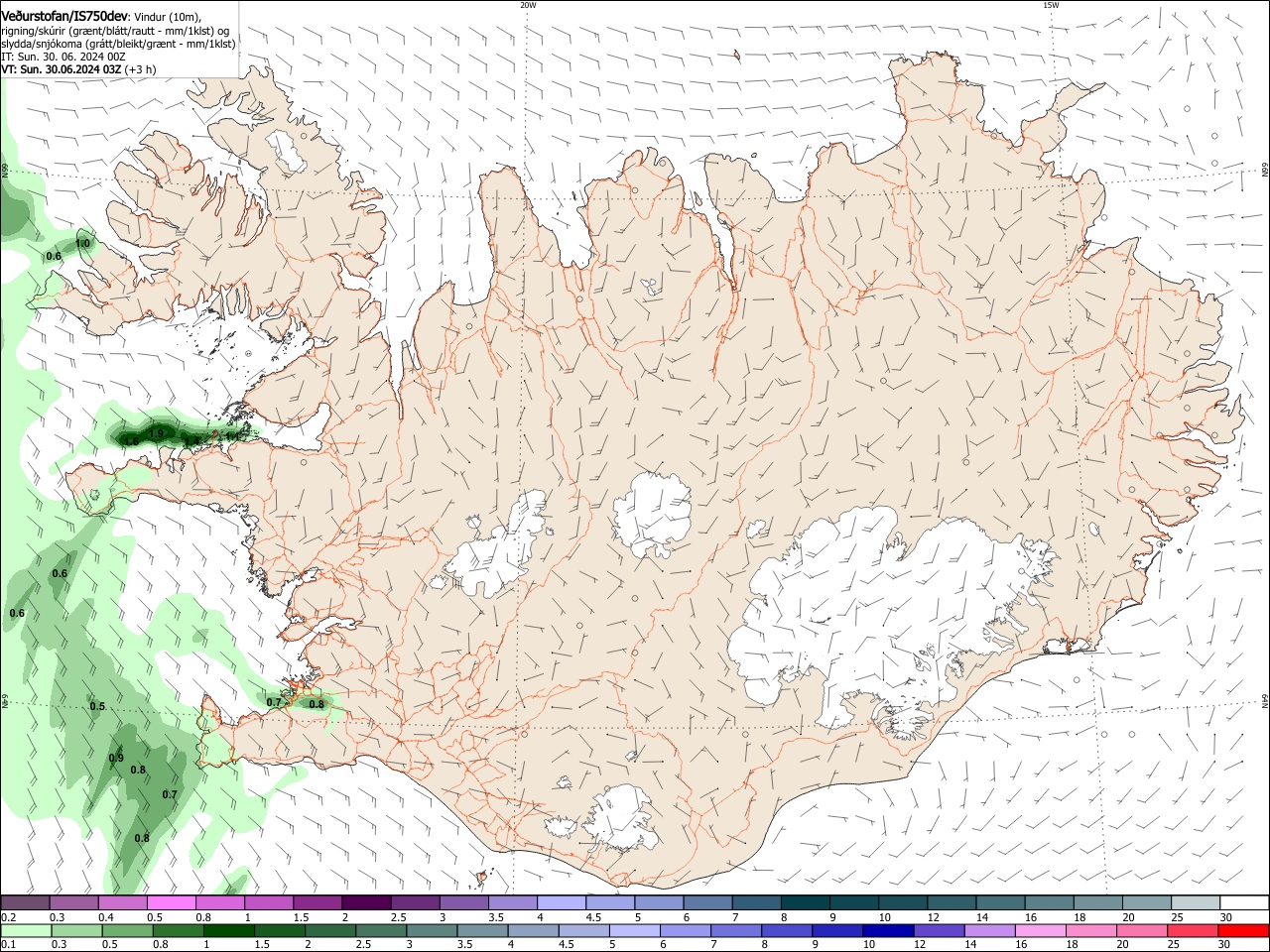Click the bottom-row swatch above label 2.5
The height and width of the screenshot is (952, 1270).
click(381, 931)
